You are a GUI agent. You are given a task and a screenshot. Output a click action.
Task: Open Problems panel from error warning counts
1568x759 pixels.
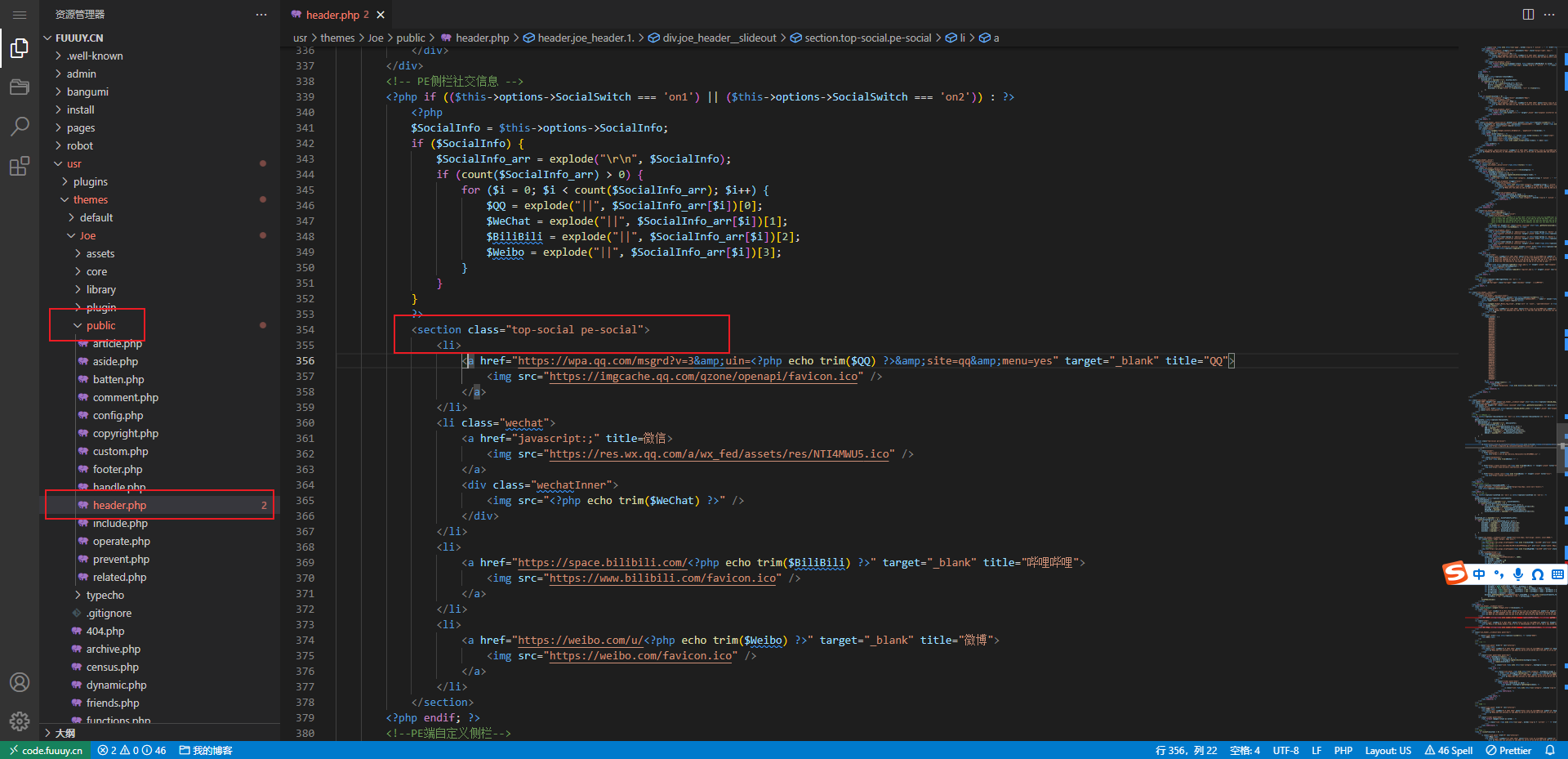(131, 750)
